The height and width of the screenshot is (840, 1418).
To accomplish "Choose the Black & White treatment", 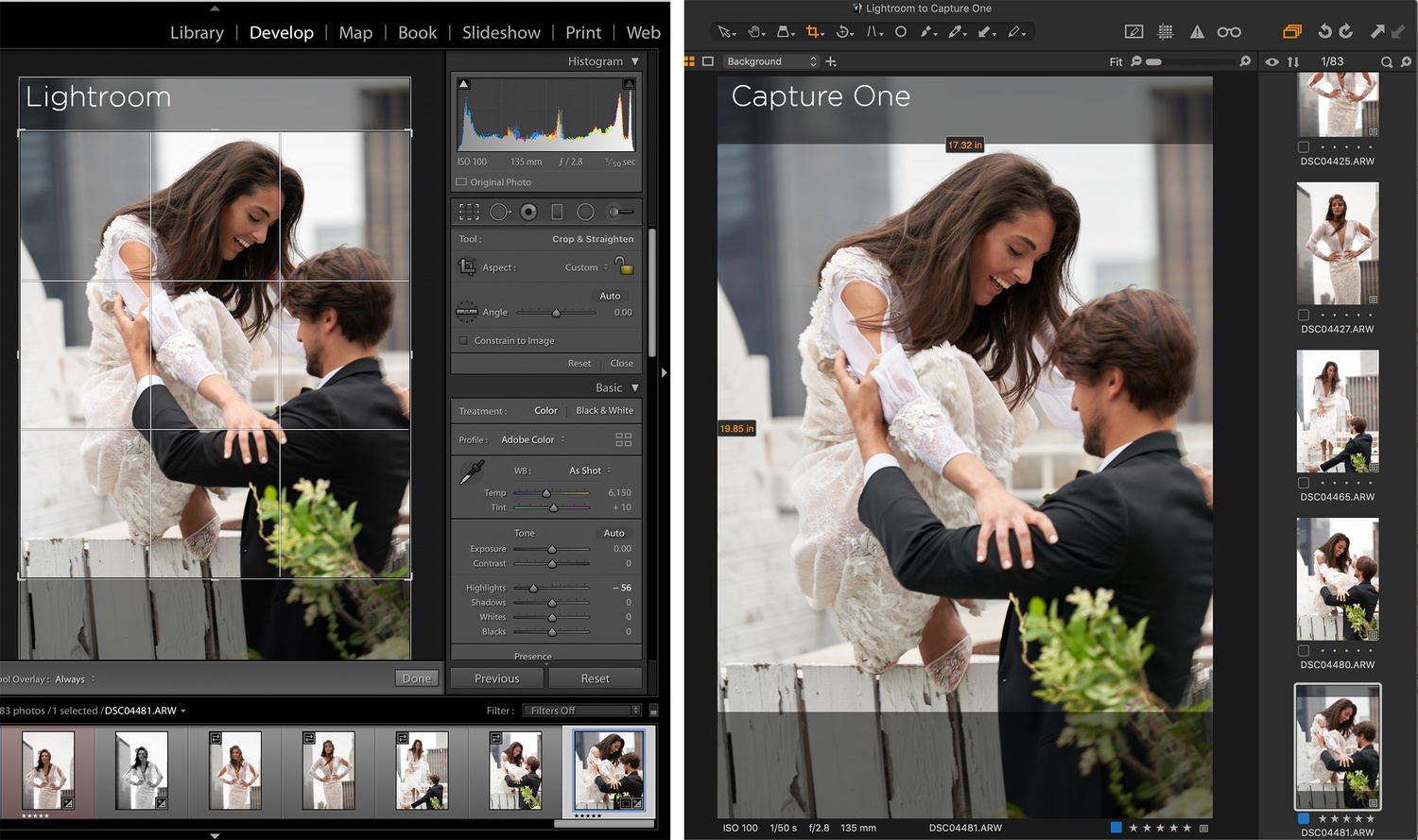I will tap(605, 411).
